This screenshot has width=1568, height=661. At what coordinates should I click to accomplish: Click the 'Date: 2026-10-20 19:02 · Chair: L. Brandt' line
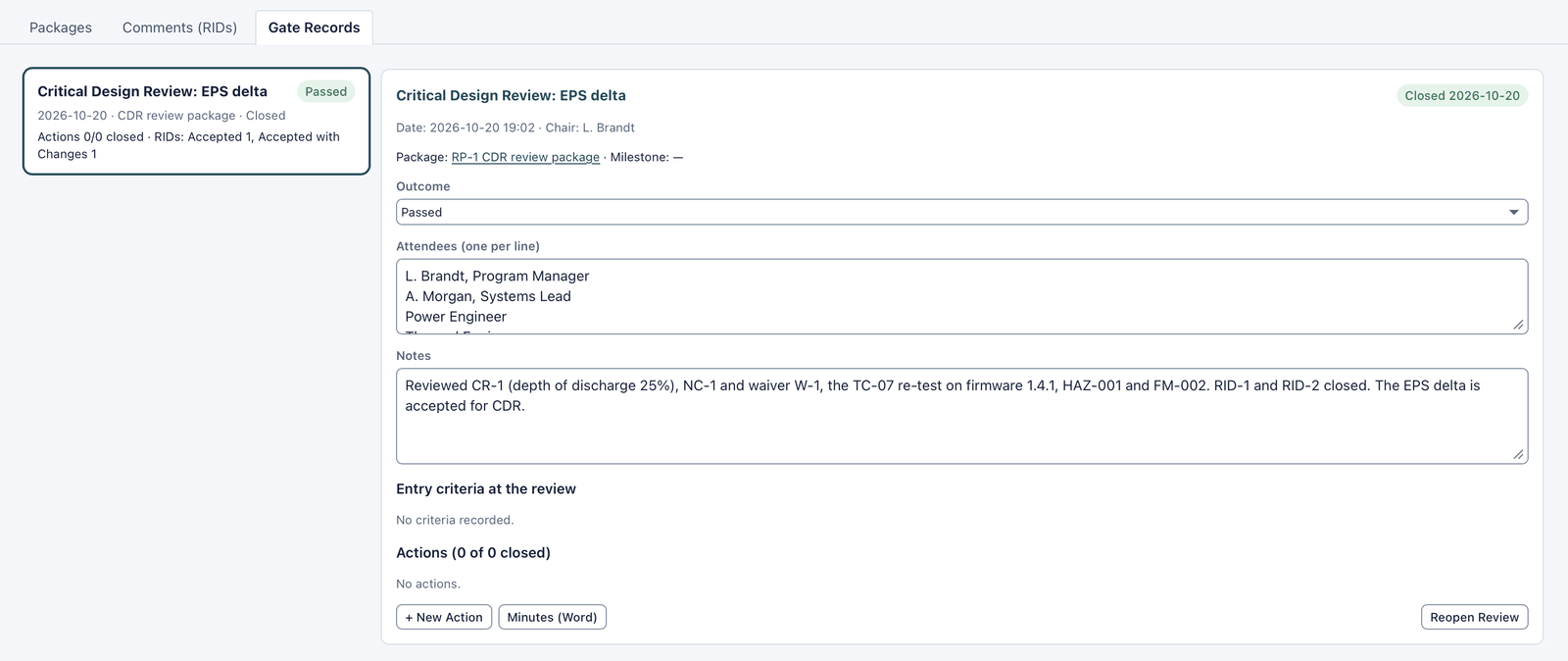tap(515, 127)
